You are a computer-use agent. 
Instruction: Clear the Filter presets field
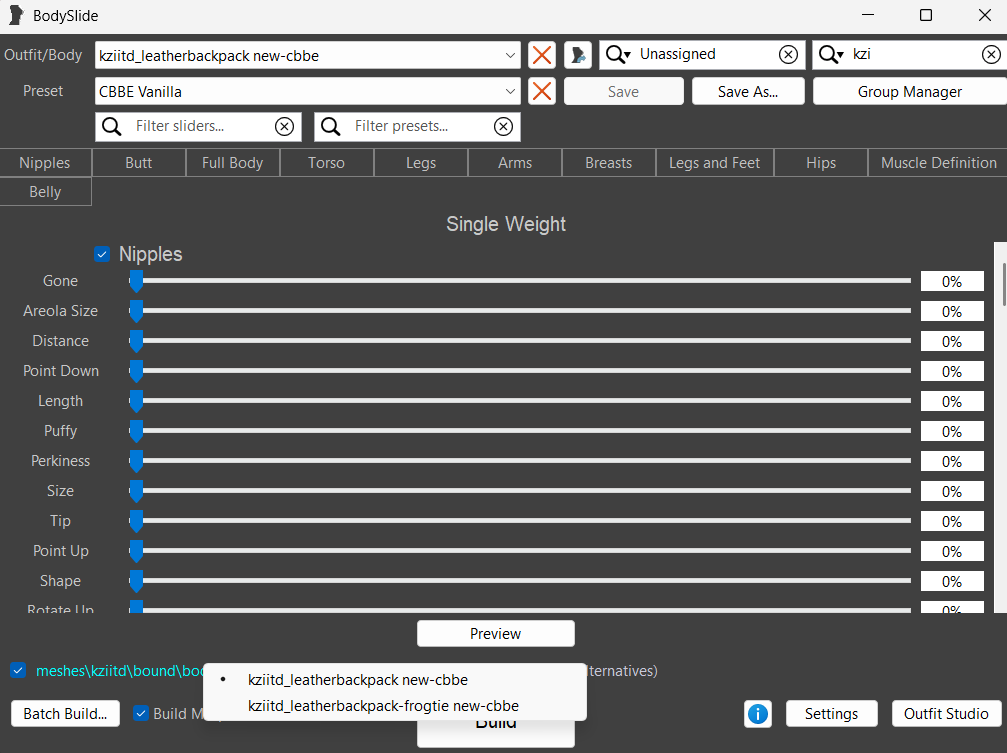point(504,127)
